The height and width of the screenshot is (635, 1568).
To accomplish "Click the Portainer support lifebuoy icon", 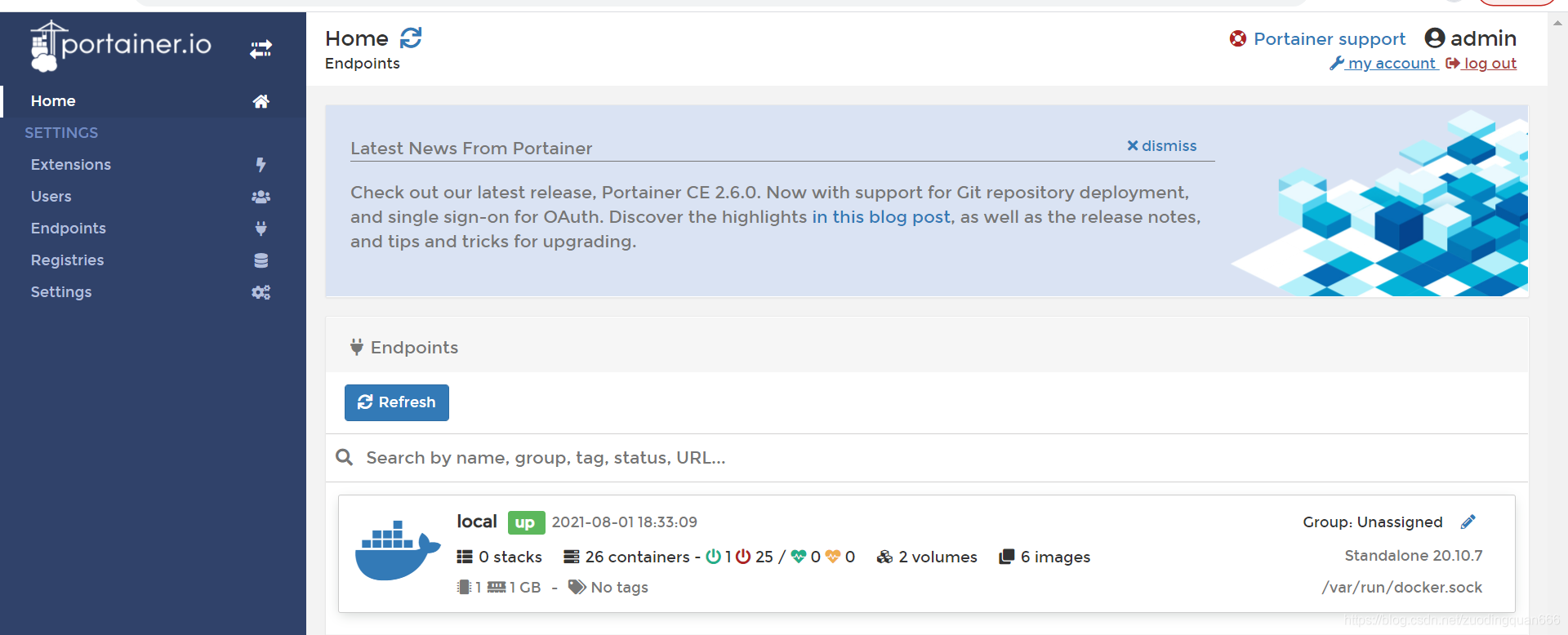I will tap(1238, 38).
